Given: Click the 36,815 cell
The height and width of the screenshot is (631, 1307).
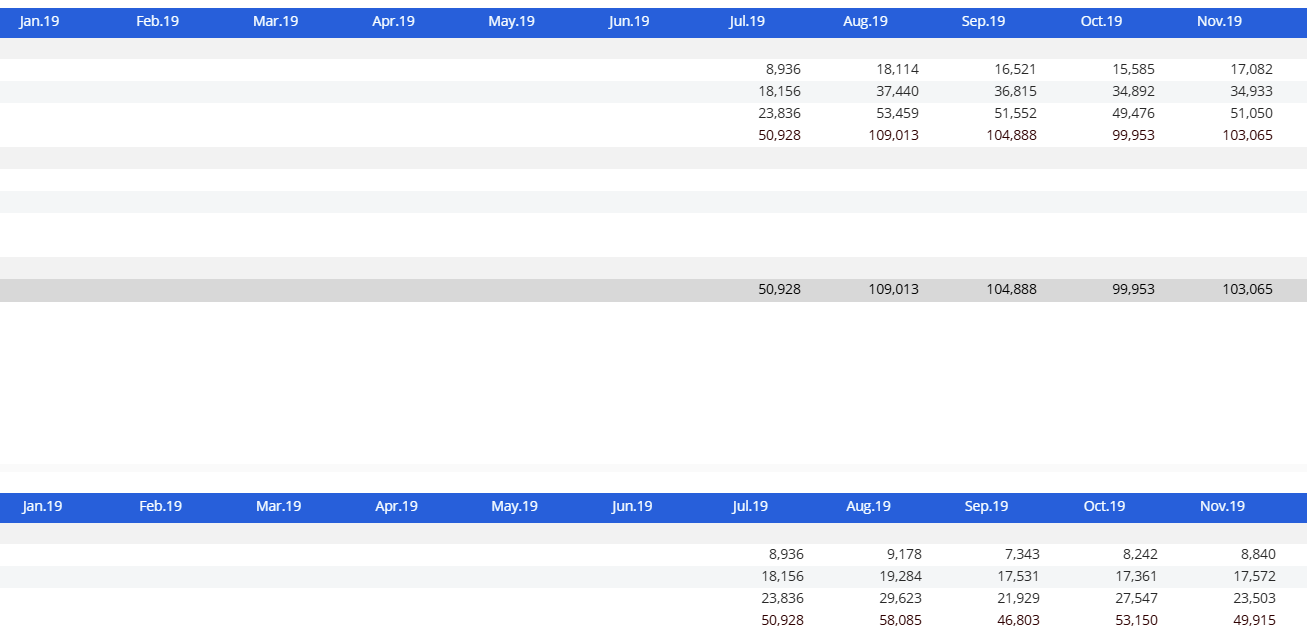Looking at the screenshot, I should 1015,91.
